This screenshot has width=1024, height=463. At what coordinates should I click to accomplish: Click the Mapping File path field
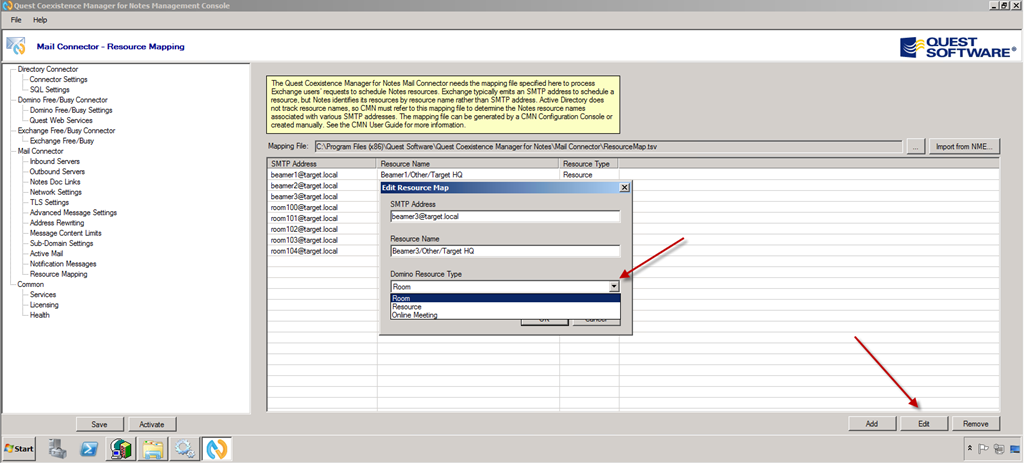click(x=607, y=147)
